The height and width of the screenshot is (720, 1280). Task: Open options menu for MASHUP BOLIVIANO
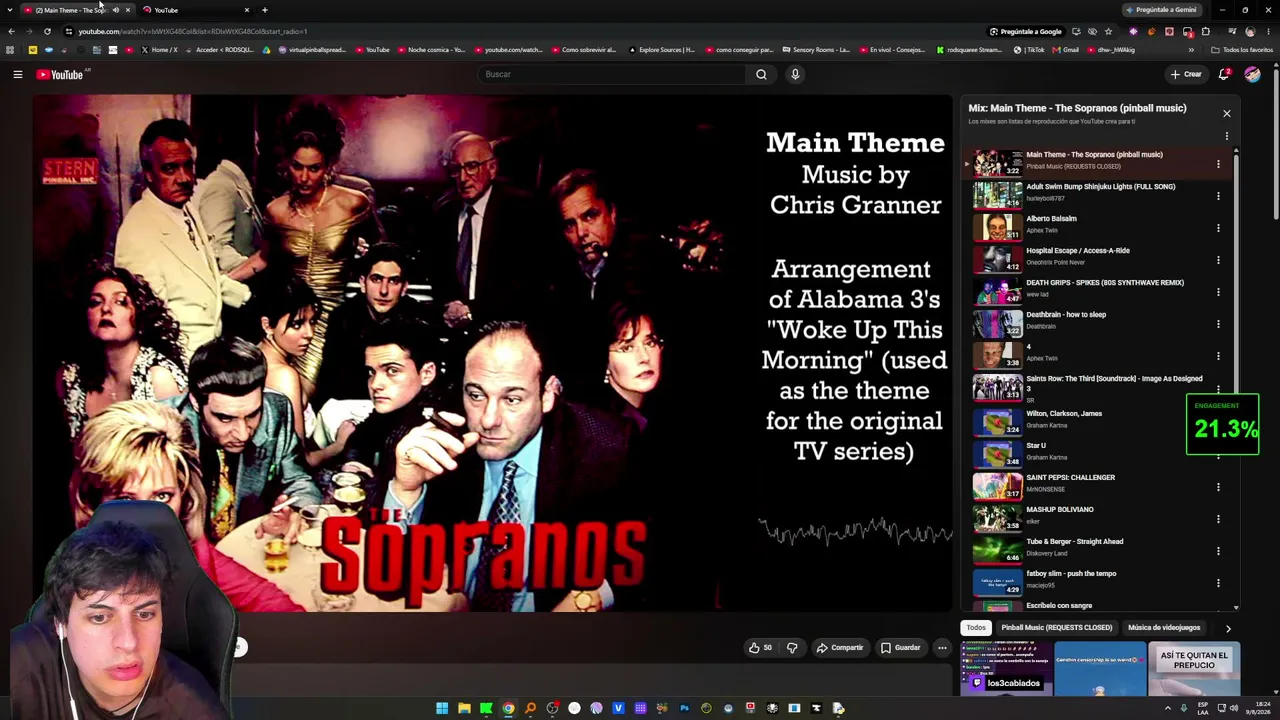(x=1218, y=519)
